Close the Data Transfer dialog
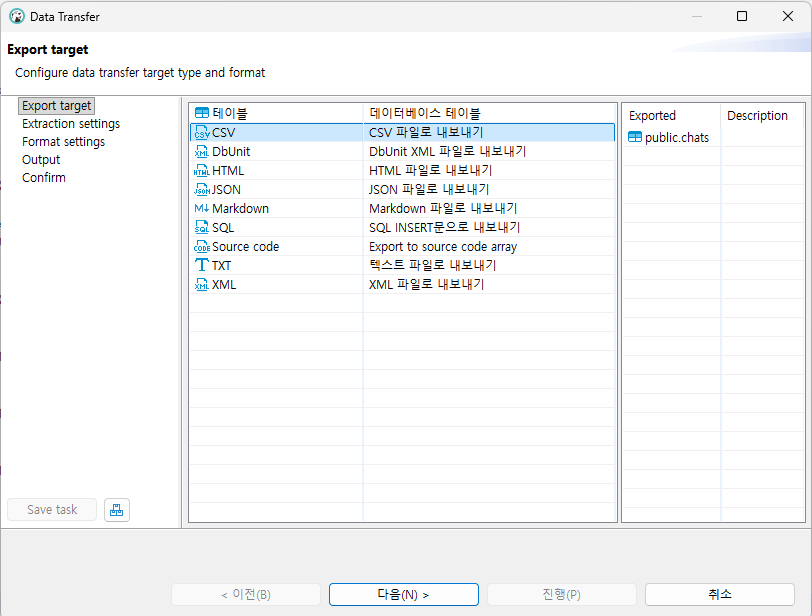The height and width of the screenshot is (616, 812). (788, 16)
